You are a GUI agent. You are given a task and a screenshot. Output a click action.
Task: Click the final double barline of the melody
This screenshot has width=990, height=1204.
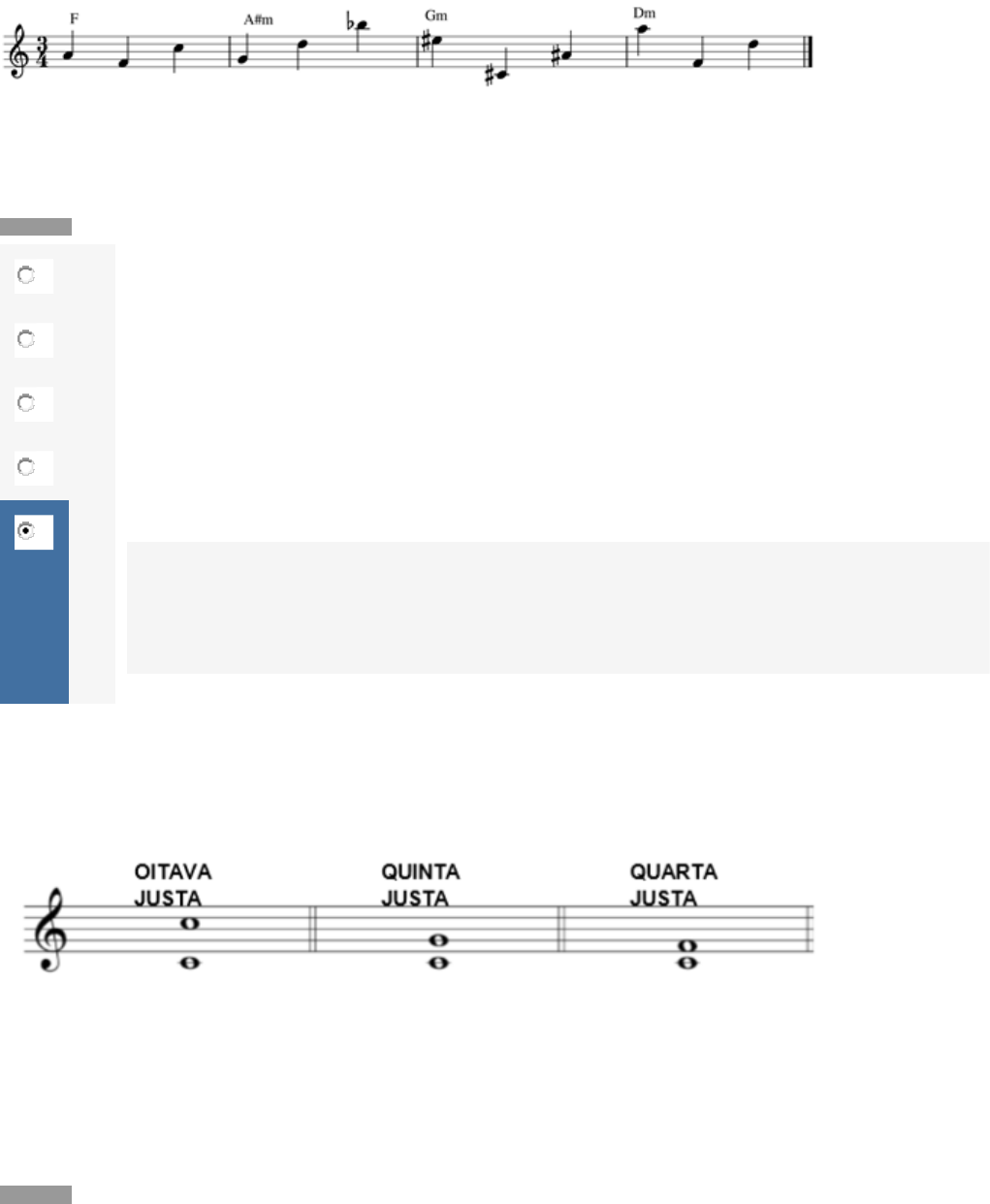[x=808, y=51]
